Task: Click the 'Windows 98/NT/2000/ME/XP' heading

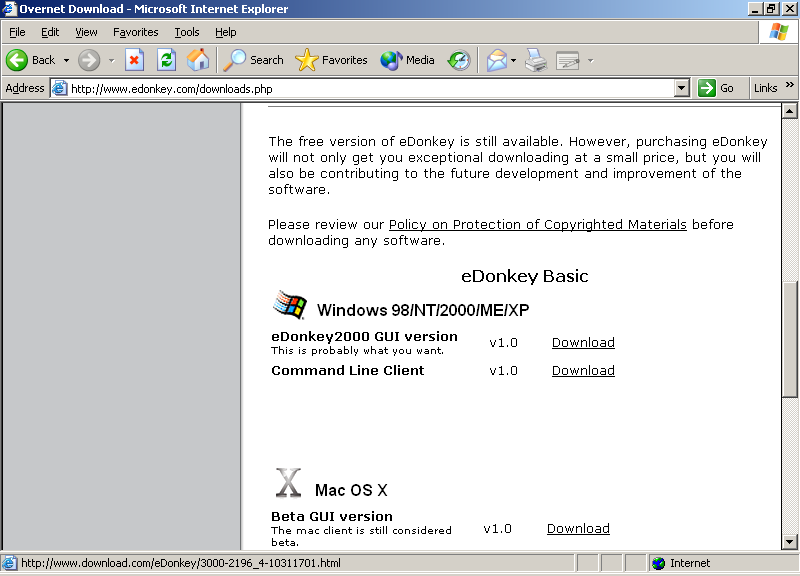Action: 423,310
